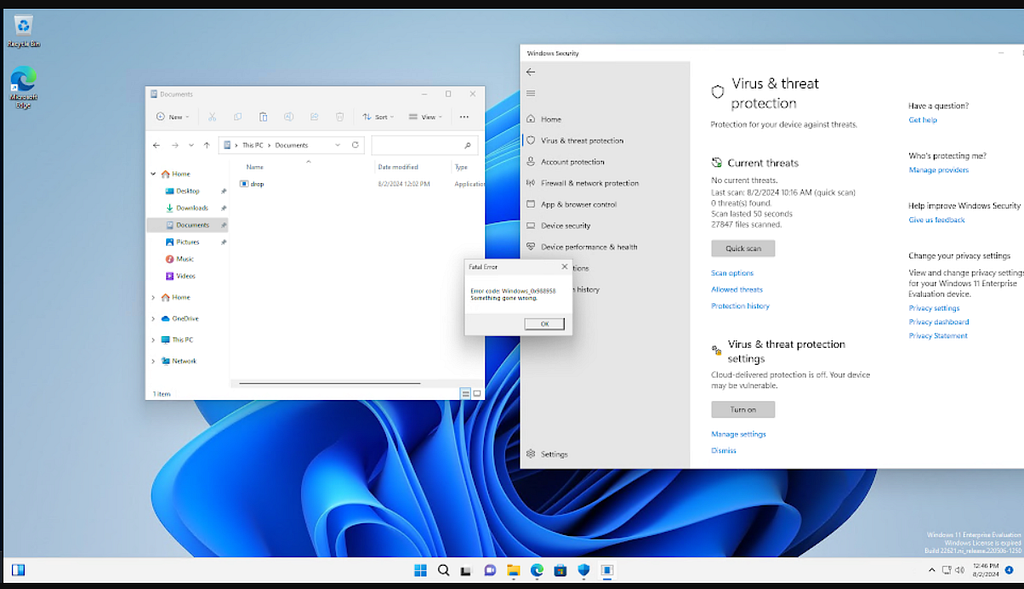
Task: Select Home in Windows Security sidebar
Action: 606,119
